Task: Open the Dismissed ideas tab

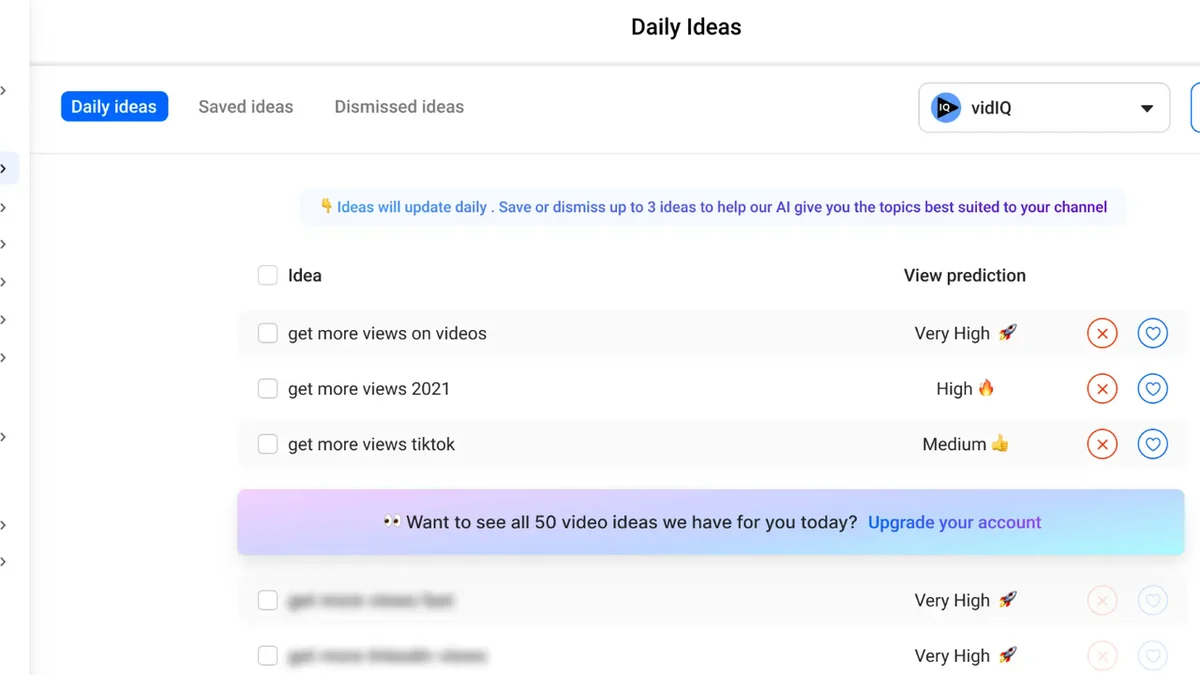Action: (399, 107)
